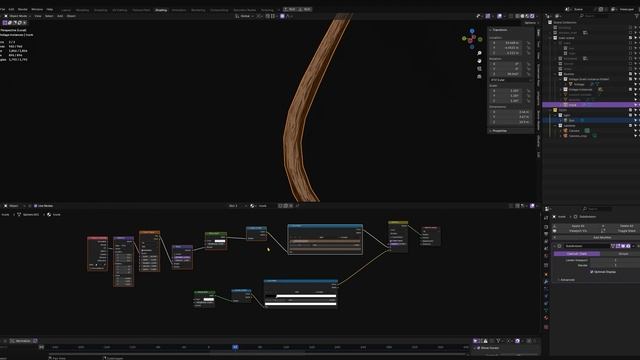Toggle camera view icon in viewport

[x=479, y=69]
